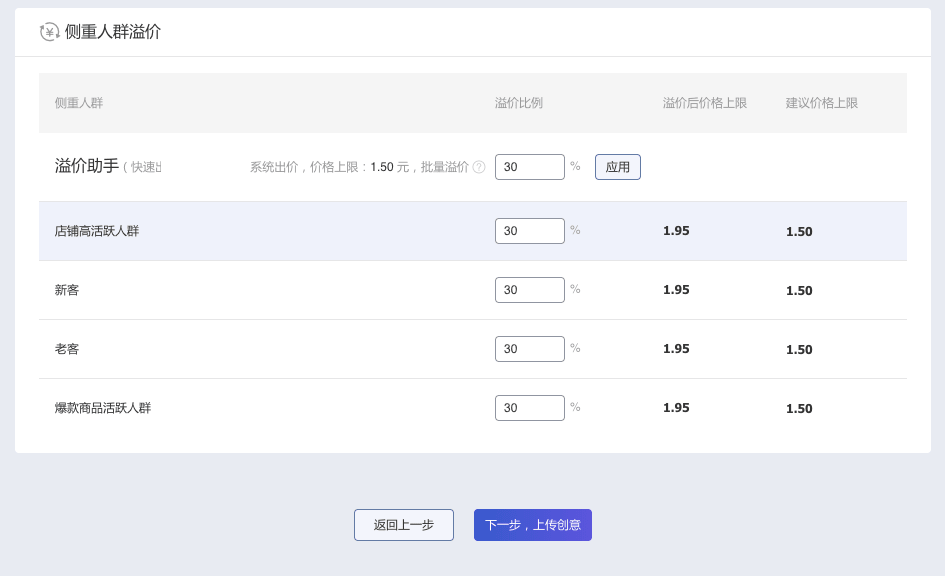Viewport: 945px width, 576px height.
Task: Click the 侧重人群溢价 section title
Action: [x=113, y=32]
